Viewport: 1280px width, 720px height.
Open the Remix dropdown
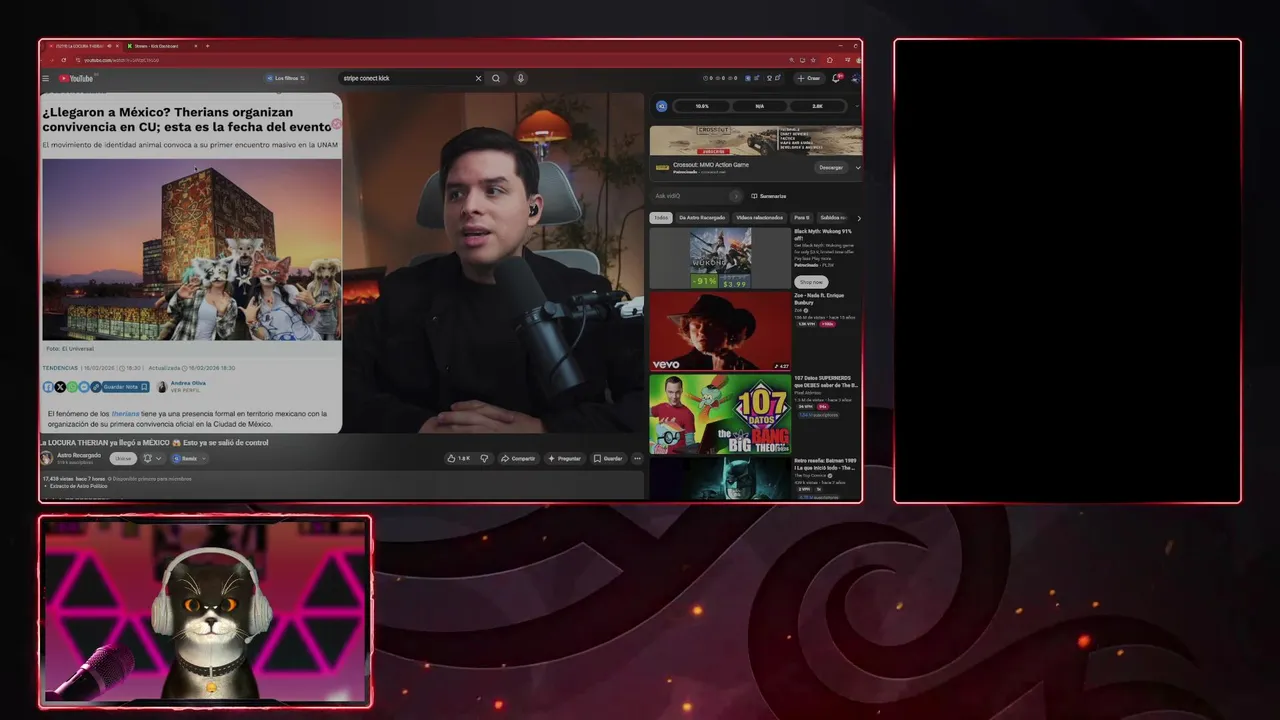click(190, 458)
